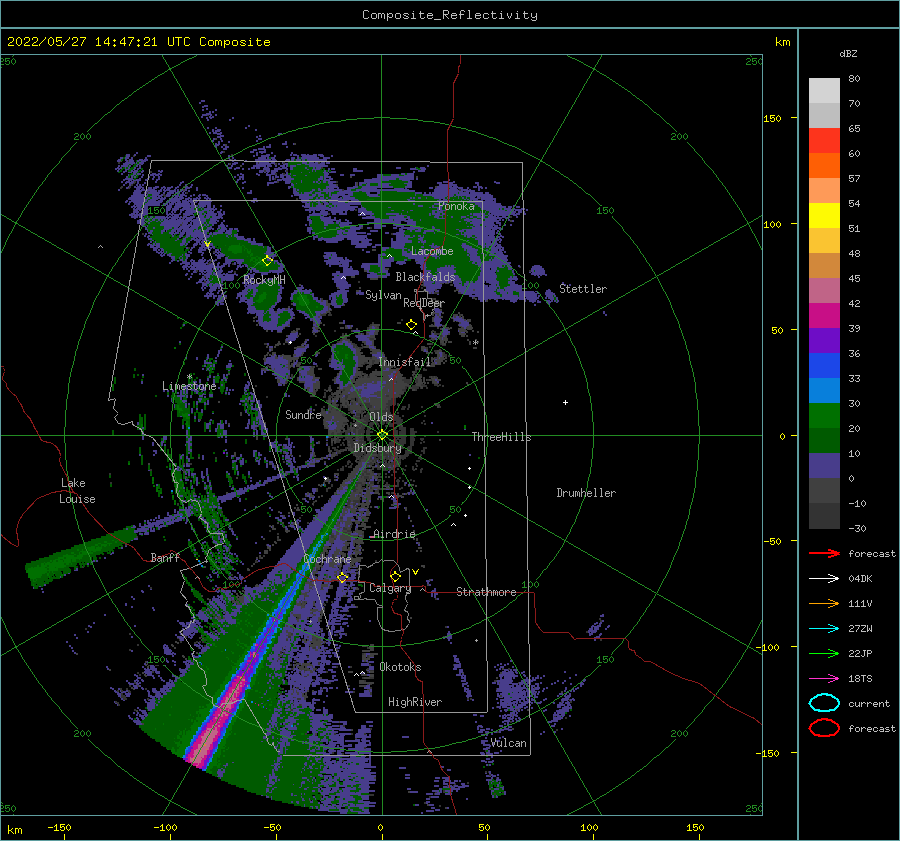Viewport: 900px width, 841px height.
Task: Click the white cross marker west of Drumheller area
Action: coord(565,402)
